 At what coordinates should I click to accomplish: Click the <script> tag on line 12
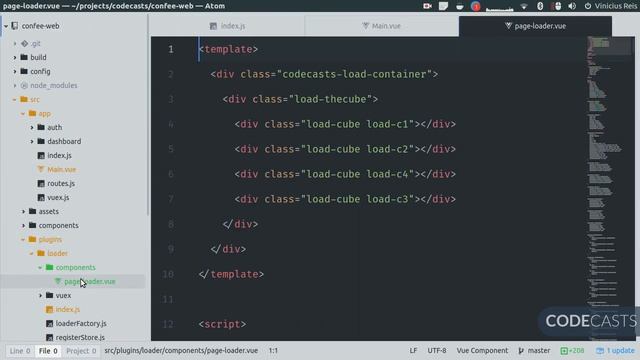click(x=222, y=324)
